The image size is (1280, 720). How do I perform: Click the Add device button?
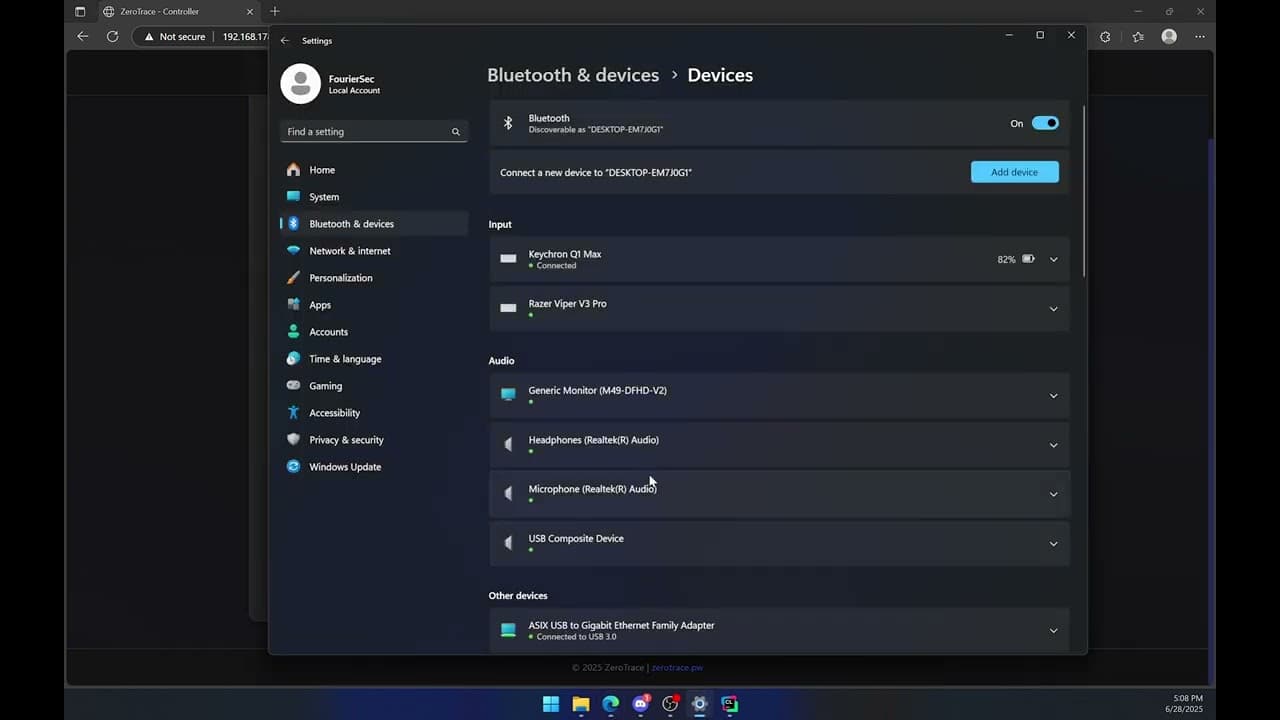coord(1014,172)
